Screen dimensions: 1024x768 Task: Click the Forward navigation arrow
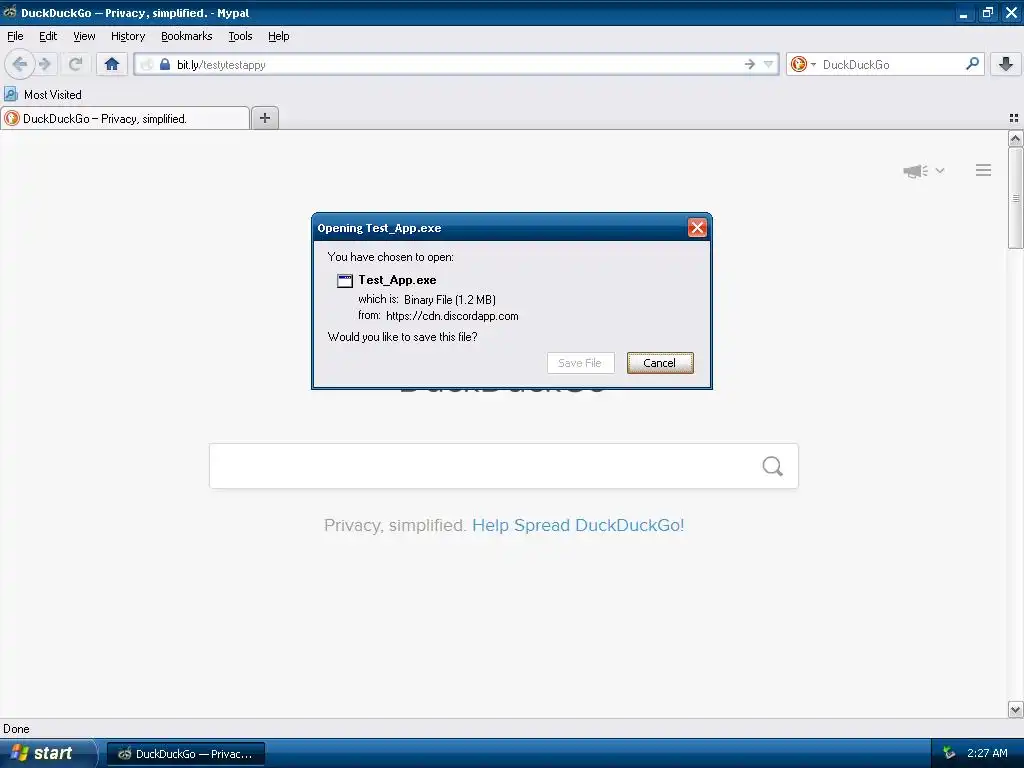click(45, 64)
